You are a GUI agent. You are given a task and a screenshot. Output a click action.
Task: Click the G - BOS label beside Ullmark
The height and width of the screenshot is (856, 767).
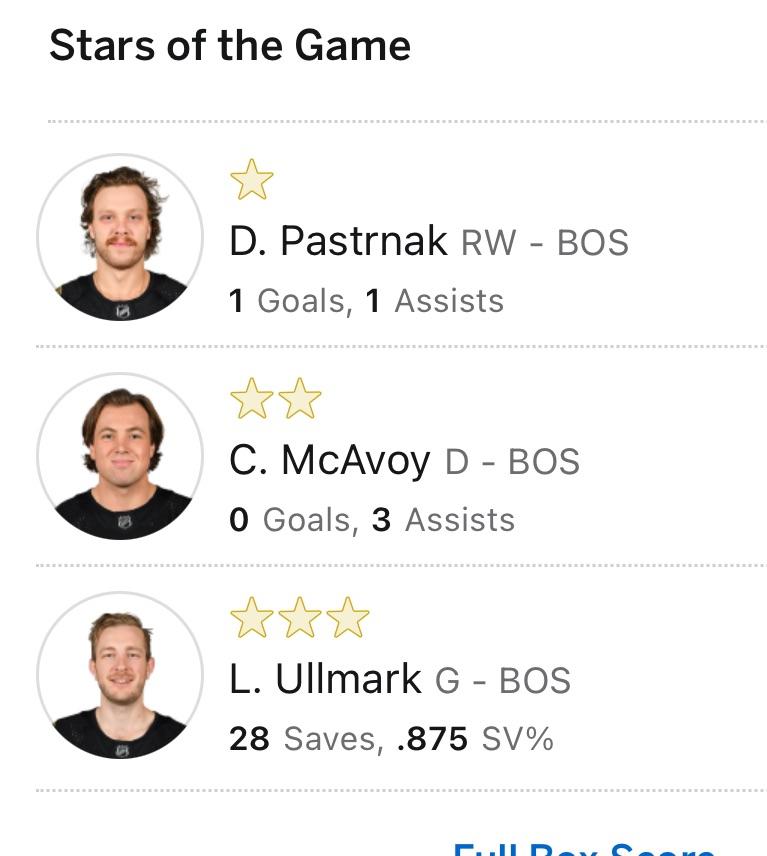(x=503, y=682)
